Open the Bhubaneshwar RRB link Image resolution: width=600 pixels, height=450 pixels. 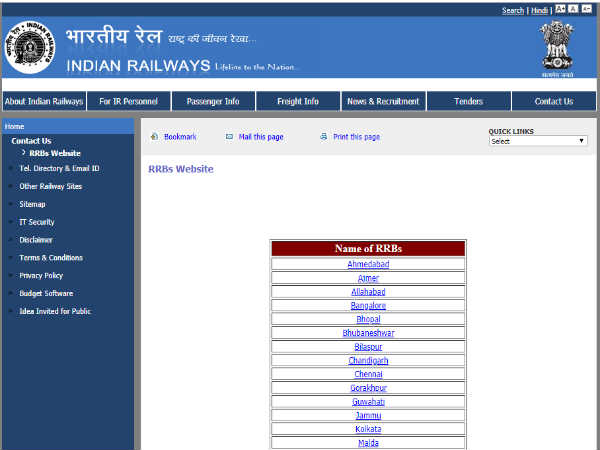[x=368, y=333]
